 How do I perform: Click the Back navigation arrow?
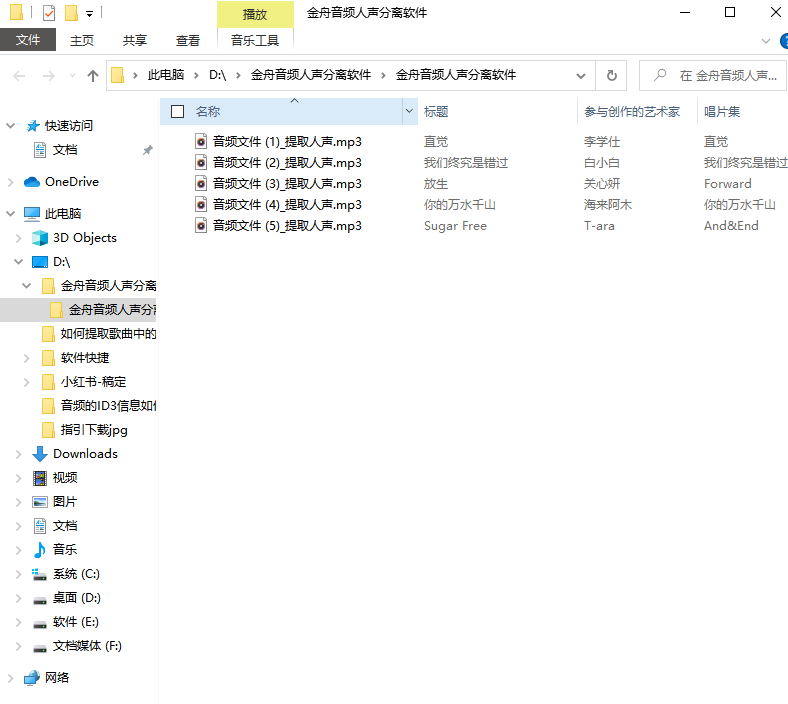[19, 76]
